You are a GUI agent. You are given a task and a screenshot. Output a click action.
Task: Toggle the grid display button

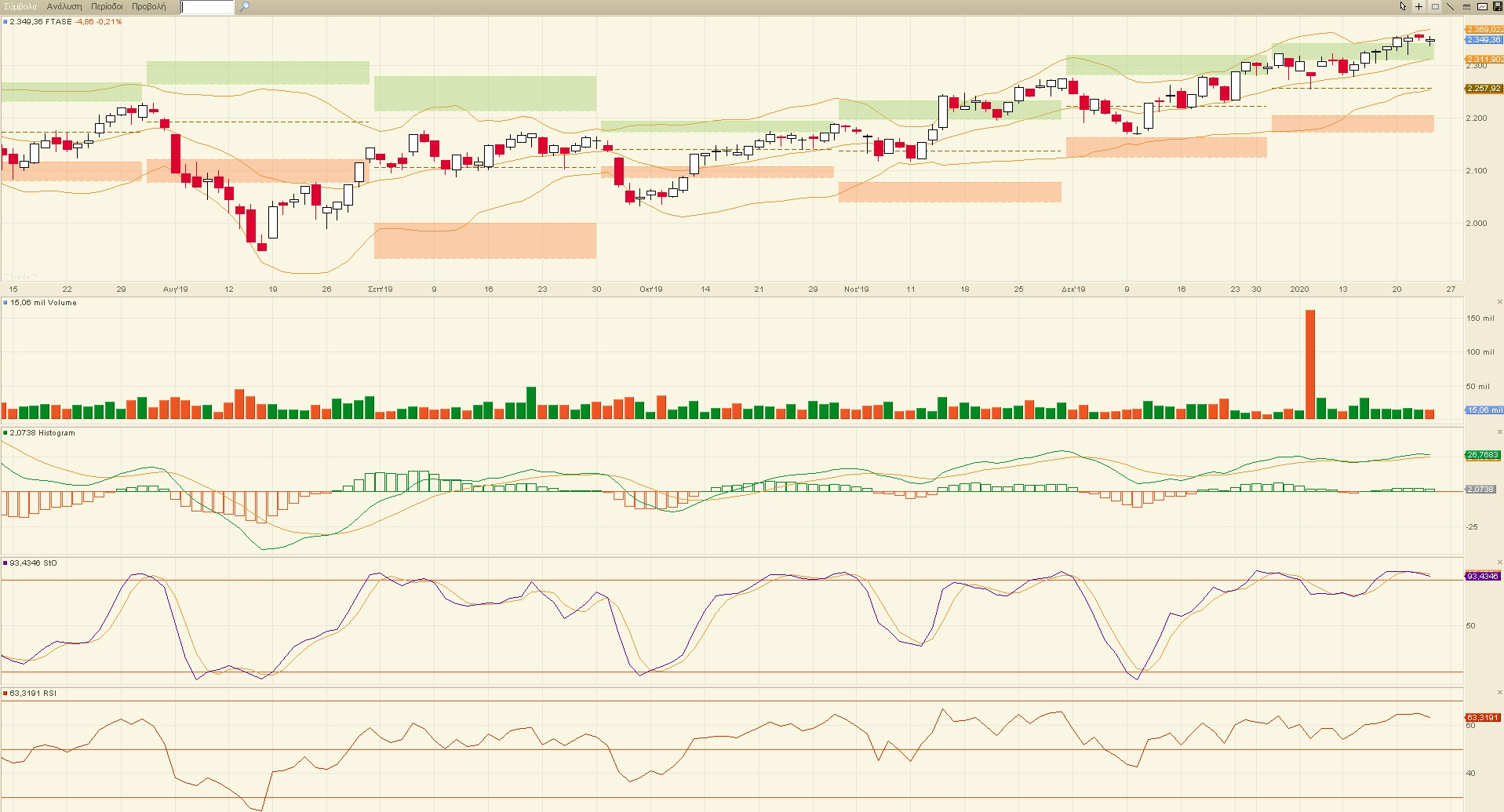click(1435, 6)
